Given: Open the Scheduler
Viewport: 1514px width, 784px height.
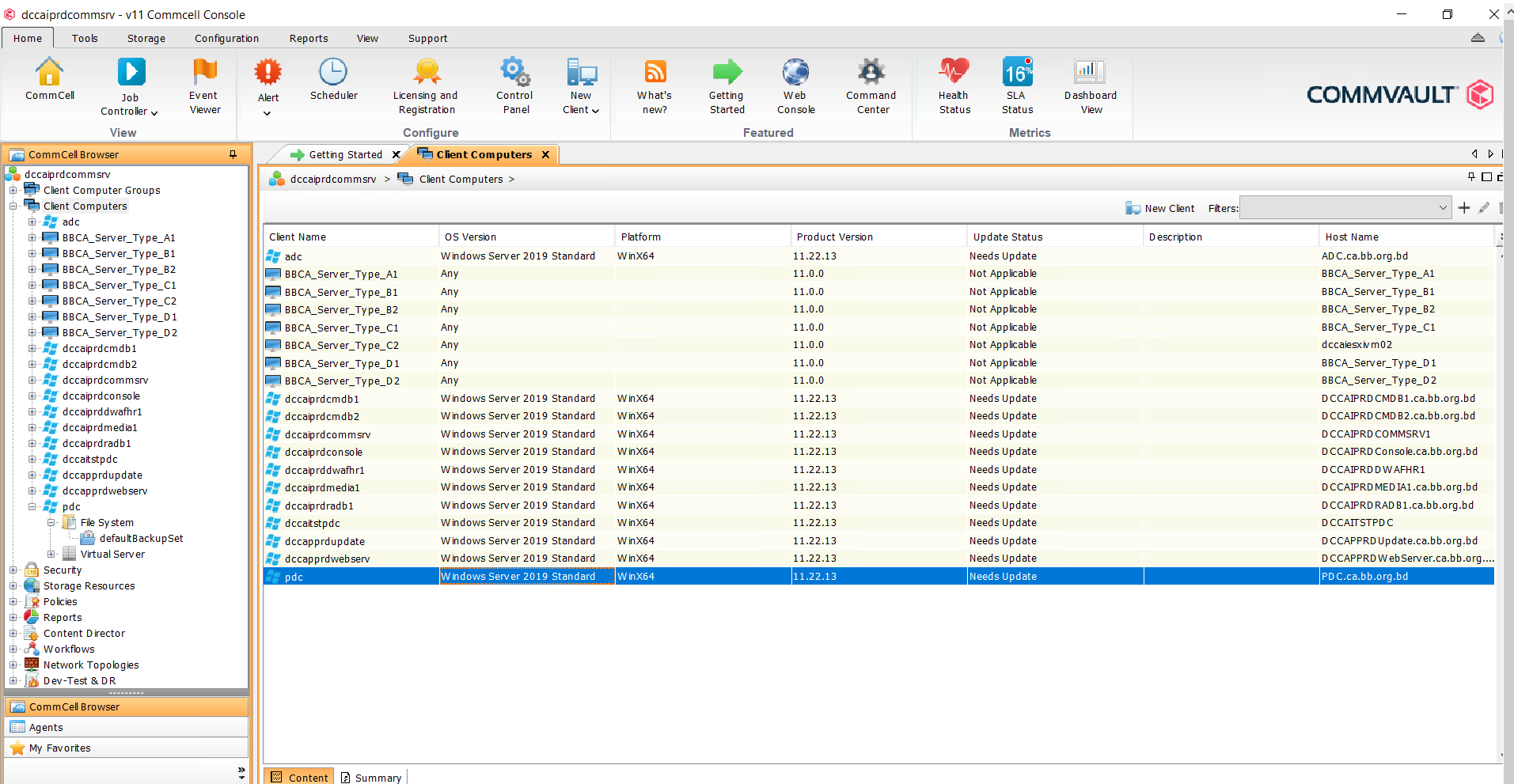Looking at the screenshot, I should click(x=333, y=79).
